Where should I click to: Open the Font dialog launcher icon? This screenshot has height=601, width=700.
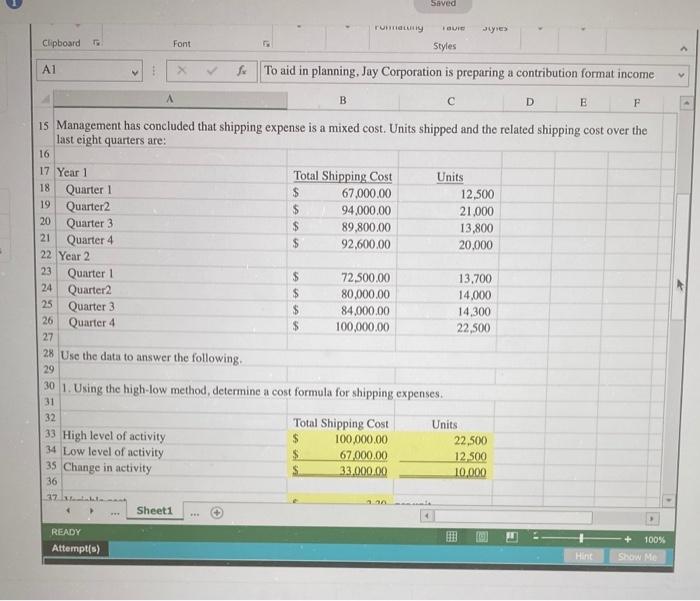pyautogui.click(x=266, y=44)
